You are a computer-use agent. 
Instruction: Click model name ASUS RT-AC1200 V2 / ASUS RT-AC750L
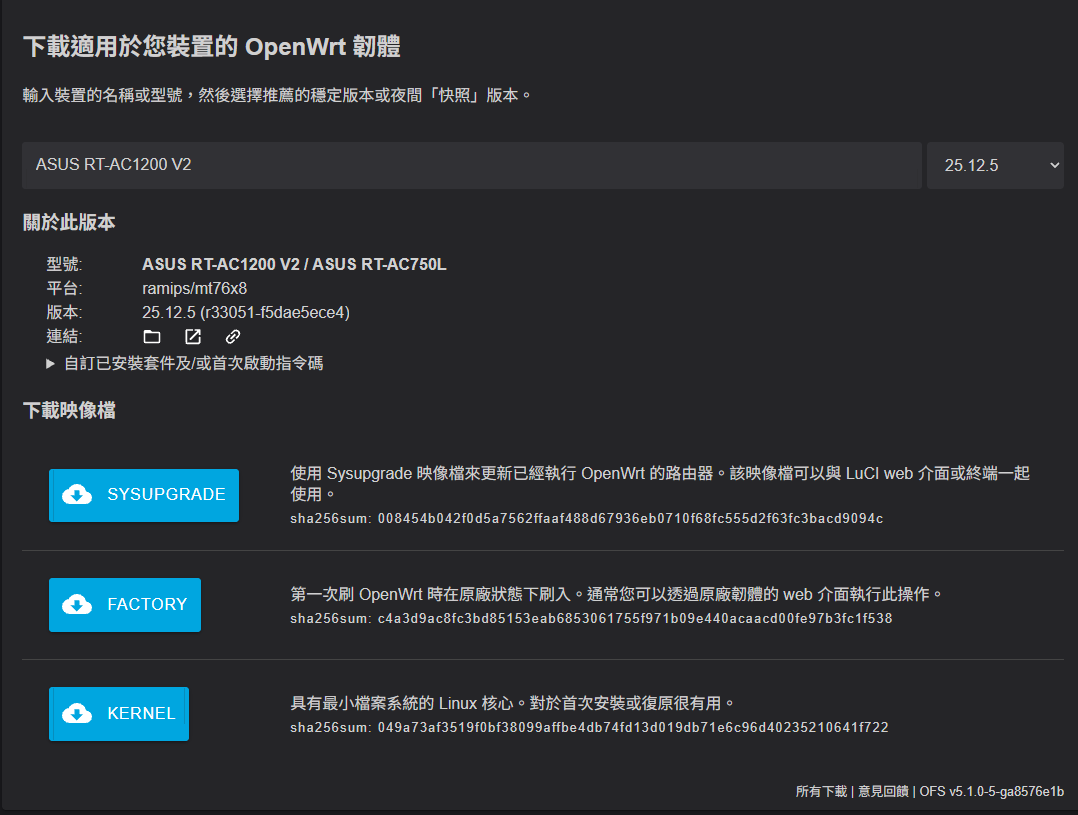(x=294, y=264)
